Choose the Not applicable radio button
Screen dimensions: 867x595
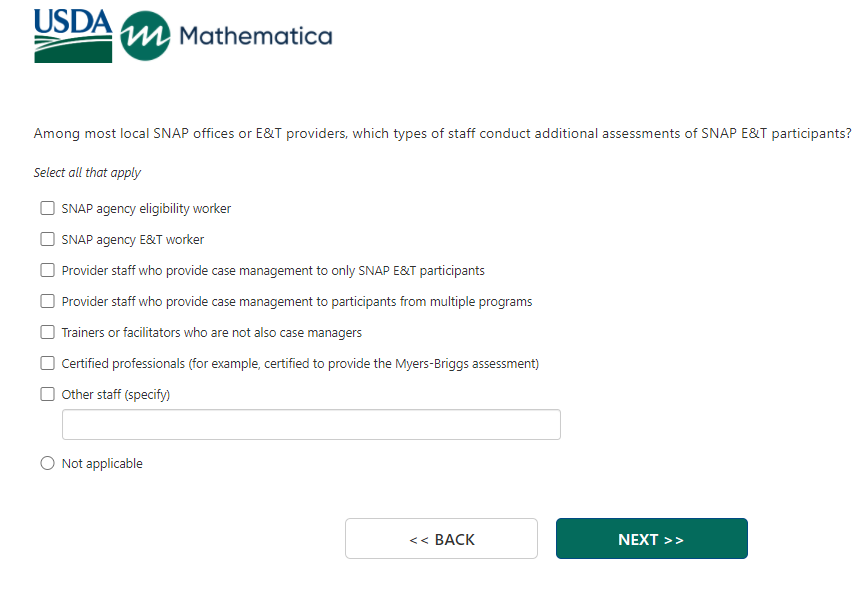(x=47, y=464)
